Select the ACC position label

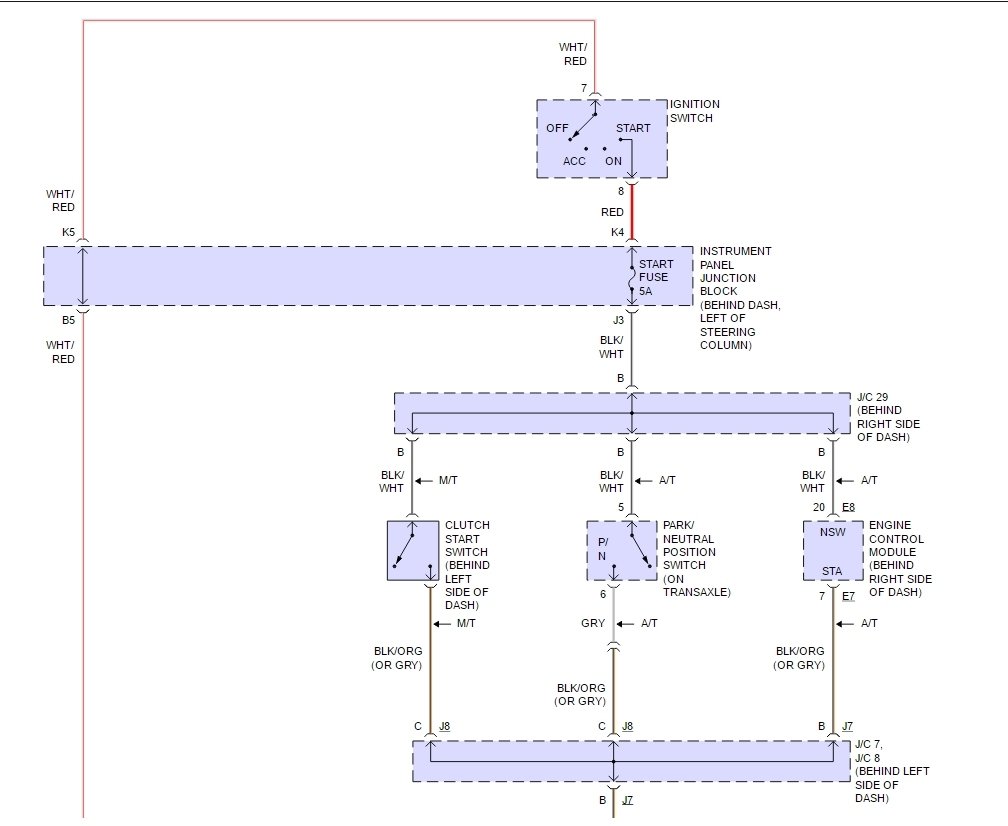(574, 161)
